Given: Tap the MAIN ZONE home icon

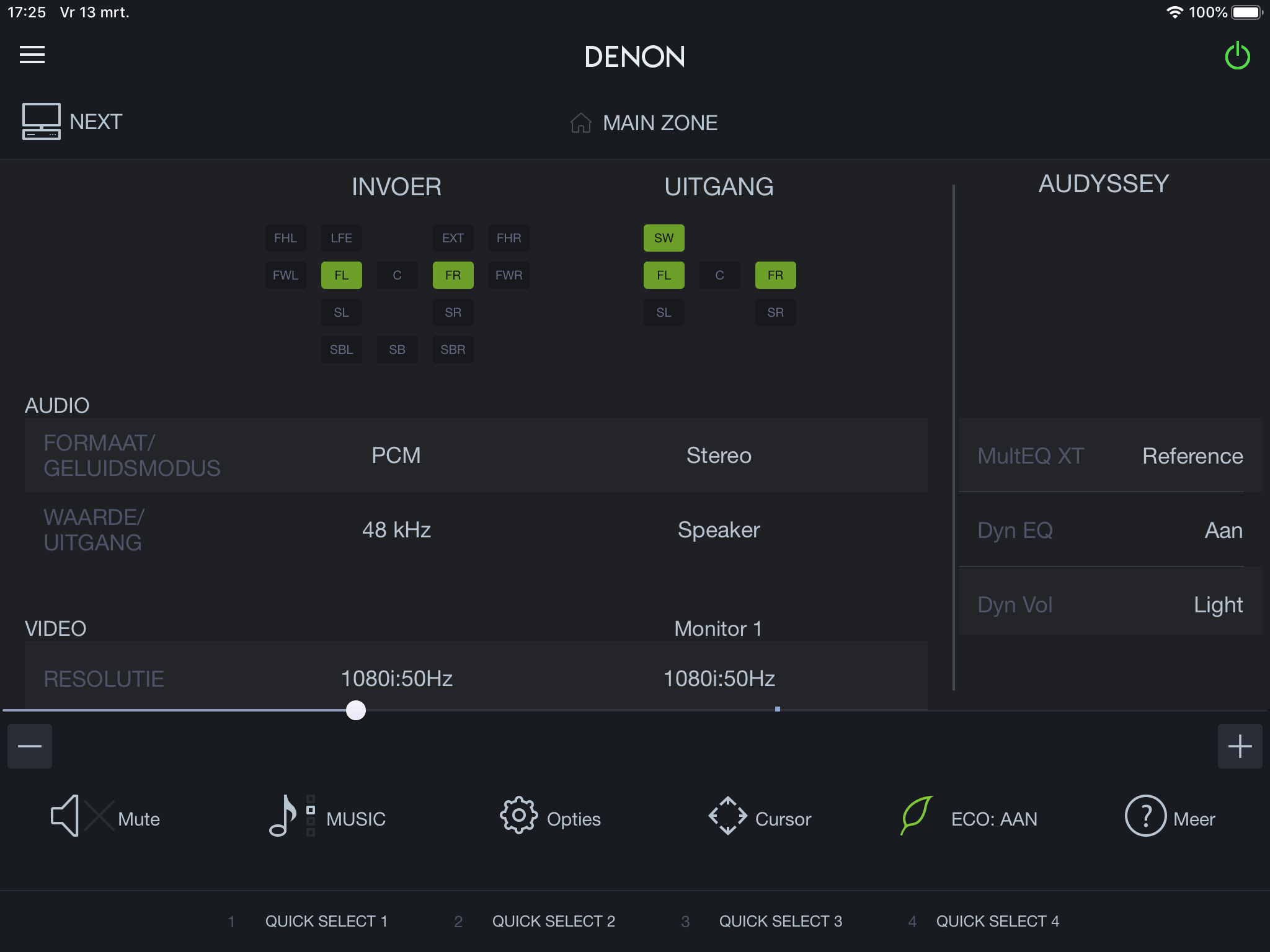Looking at the screenshot, I should point(580,123).
